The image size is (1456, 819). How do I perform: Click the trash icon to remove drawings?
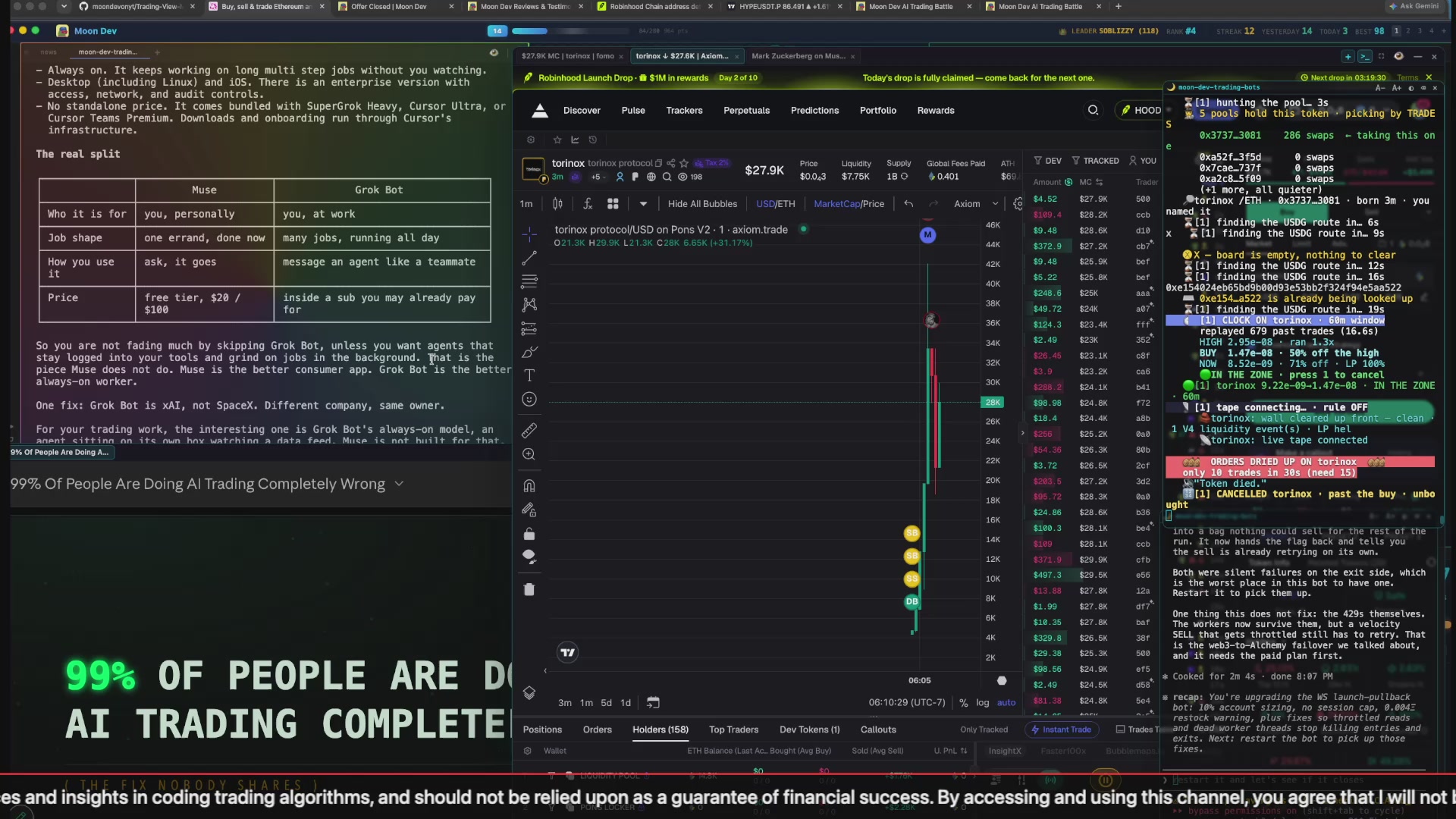529,589
